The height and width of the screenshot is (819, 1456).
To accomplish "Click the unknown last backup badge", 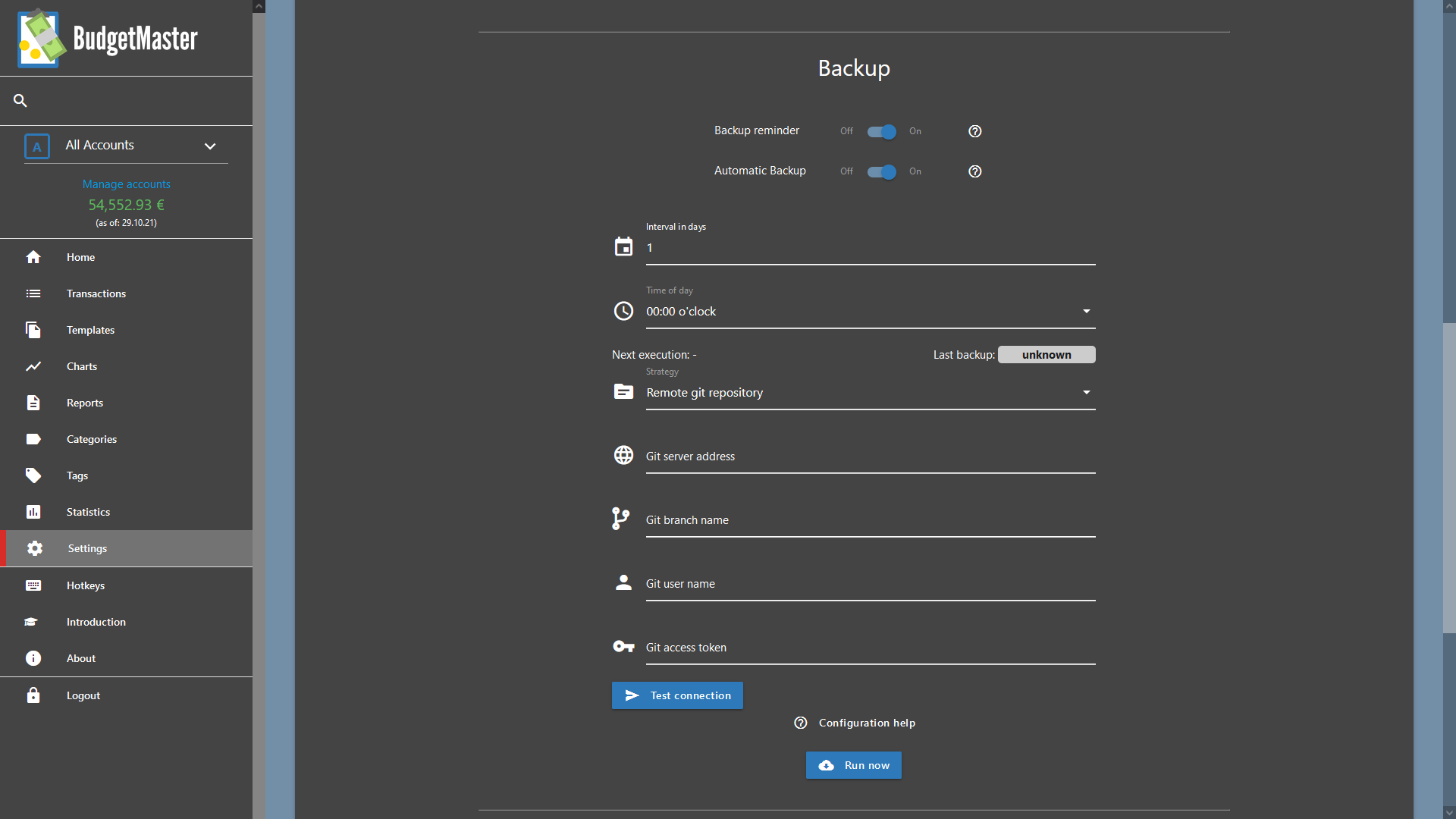I will coord(1046,355).
